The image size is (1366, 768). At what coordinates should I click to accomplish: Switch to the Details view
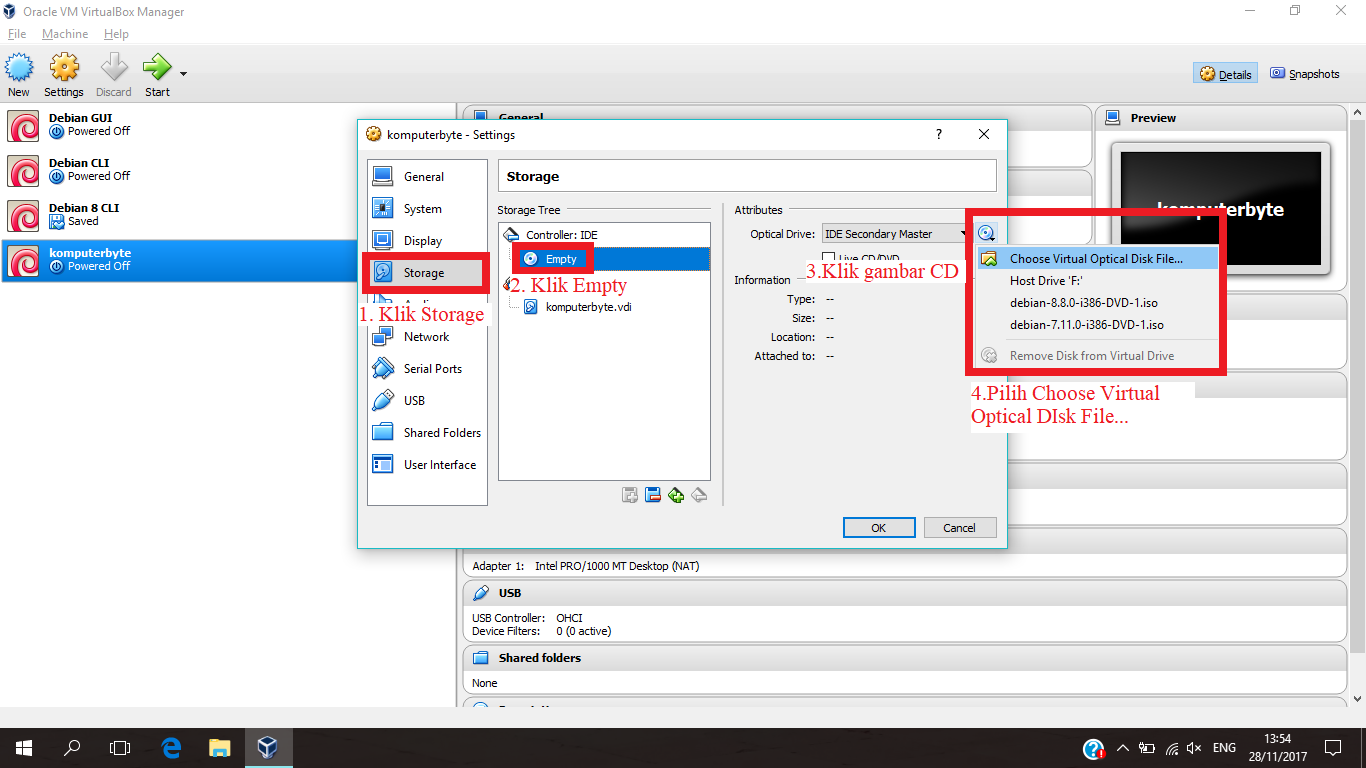(x=1226, y=74)
